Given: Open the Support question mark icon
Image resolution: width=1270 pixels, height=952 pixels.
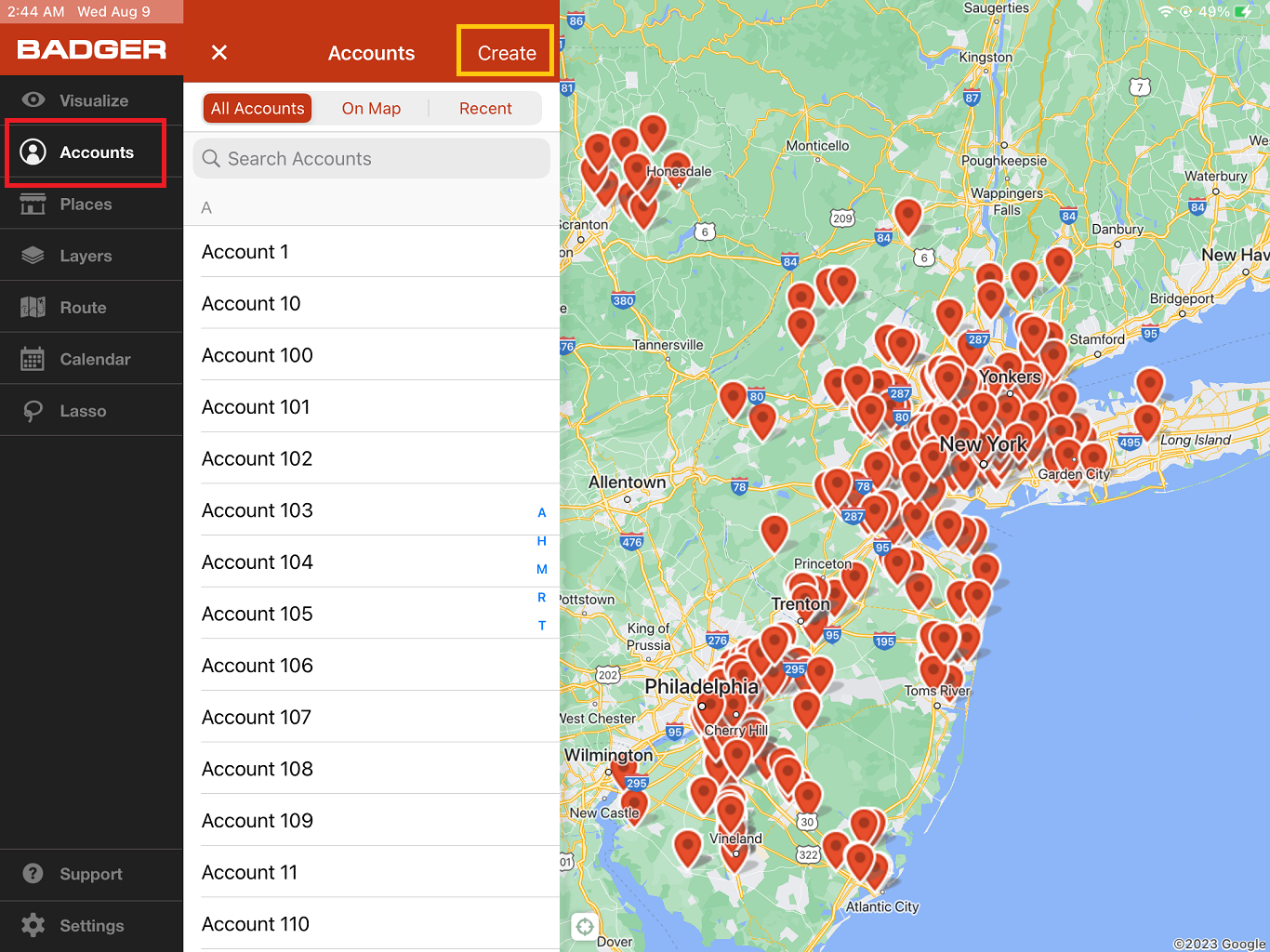Looking at the screenshot, I should tap(33, 874).
